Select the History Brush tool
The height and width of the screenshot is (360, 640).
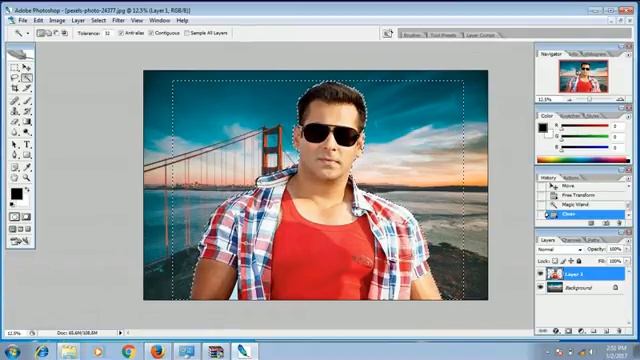click(x=27, y=111)
